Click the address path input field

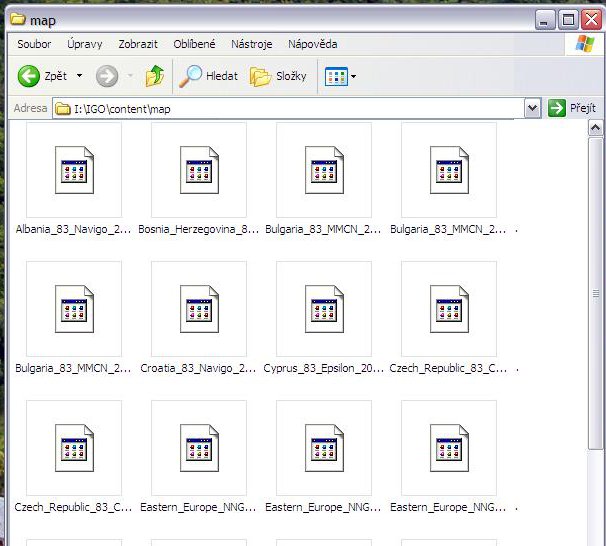[290, 108]
